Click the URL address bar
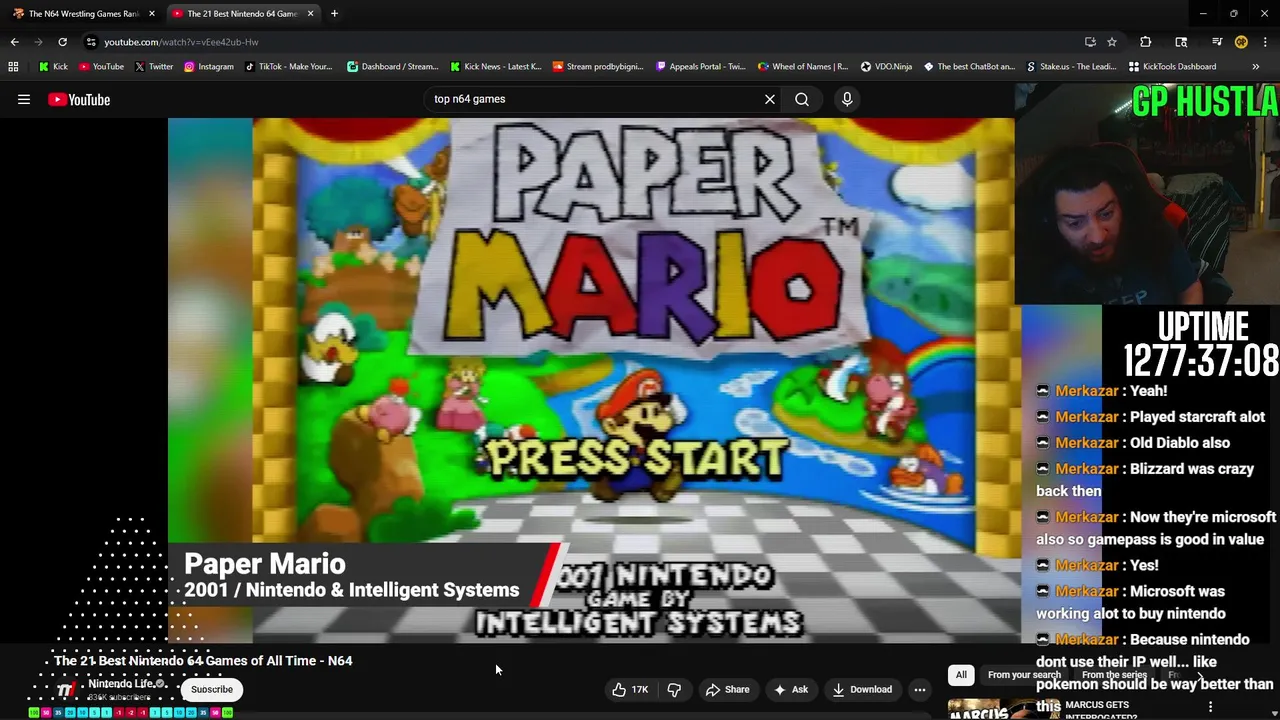This screenshot has width=1280, height=720. pos(580,42)
